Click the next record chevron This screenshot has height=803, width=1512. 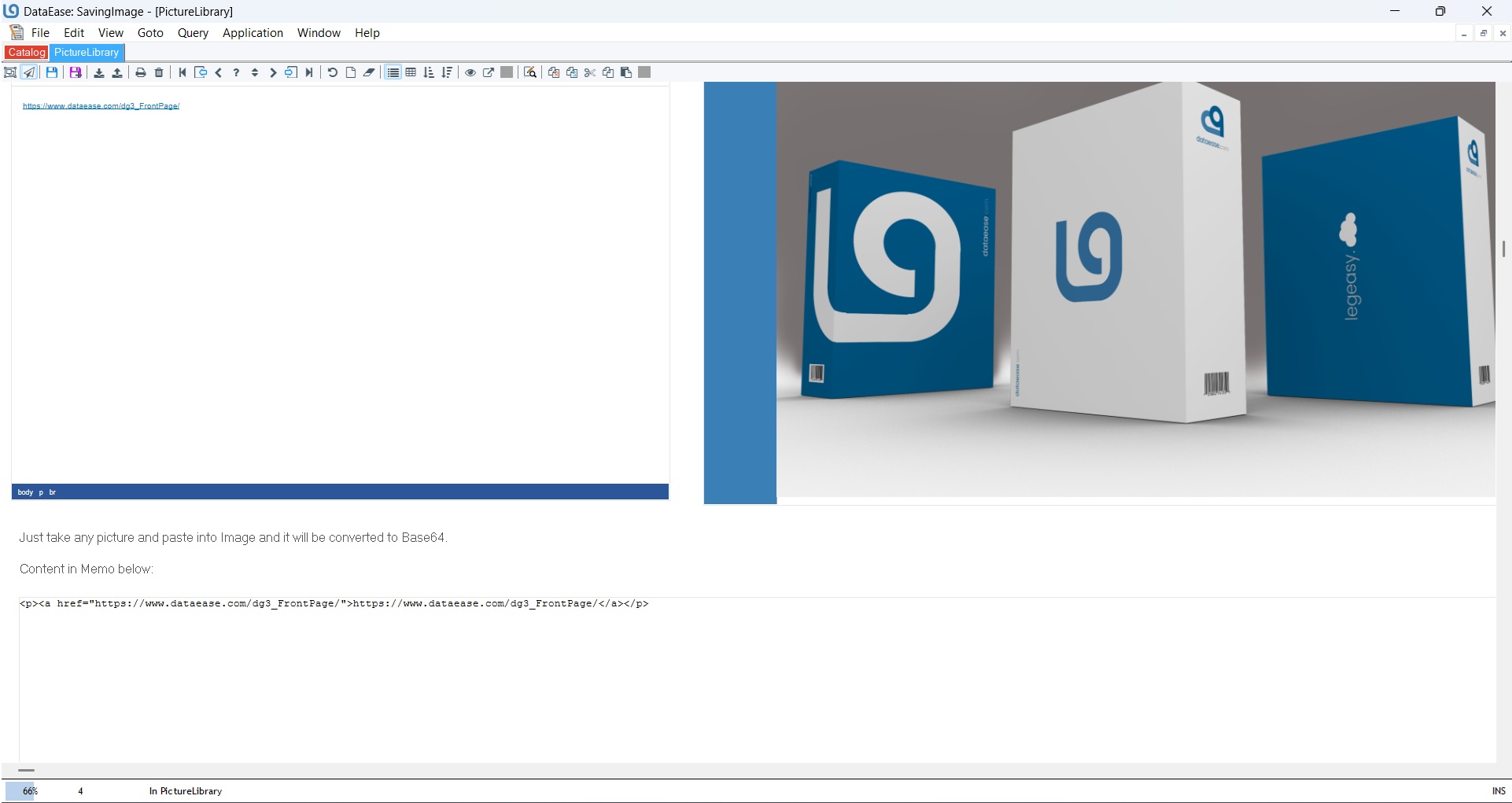point(273,72)
